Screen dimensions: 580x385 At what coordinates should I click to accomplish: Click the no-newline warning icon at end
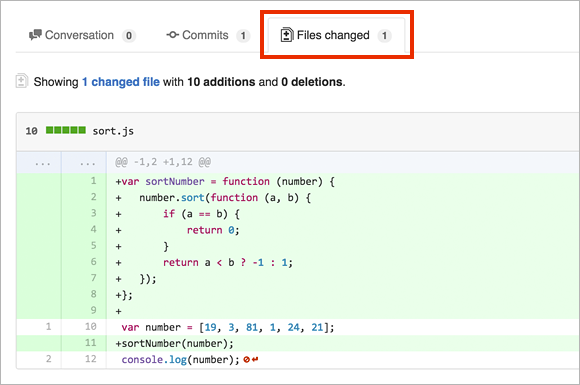click(x=246, y=359)
